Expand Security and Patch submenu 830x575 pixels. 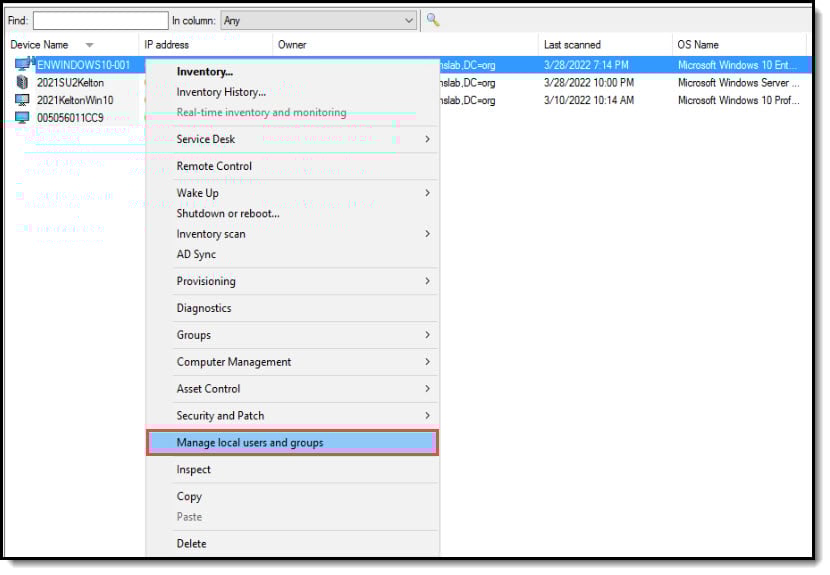click(x=292, y=416)
